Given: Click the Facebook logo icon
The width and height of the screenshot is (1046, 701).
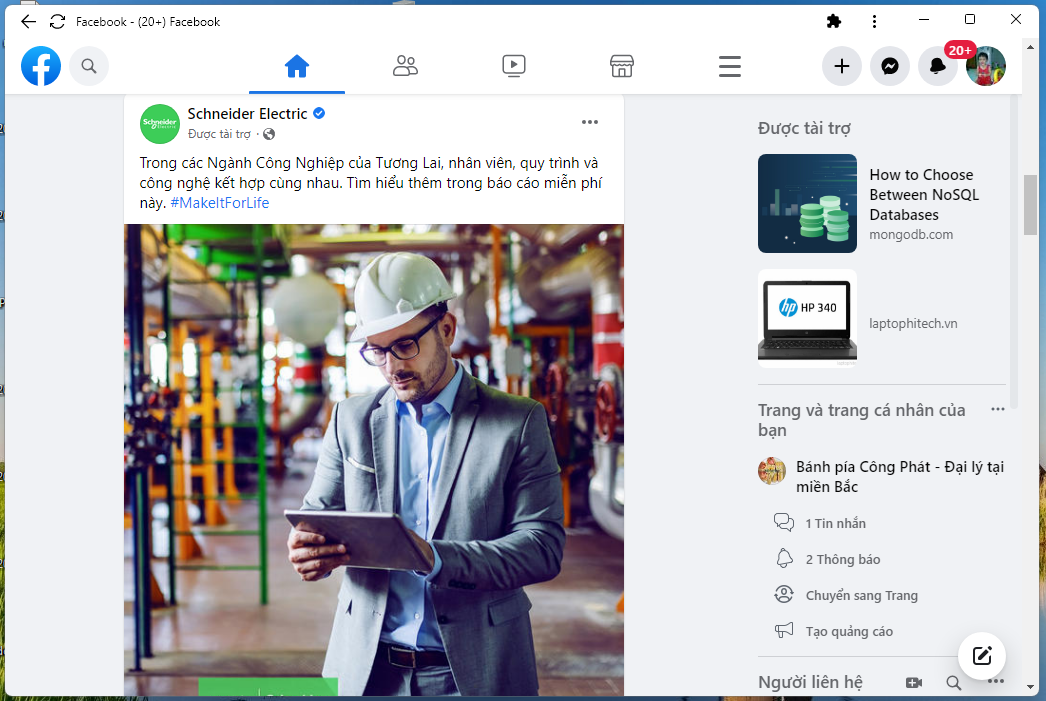Looking at the screenshot, I should 41,66.
